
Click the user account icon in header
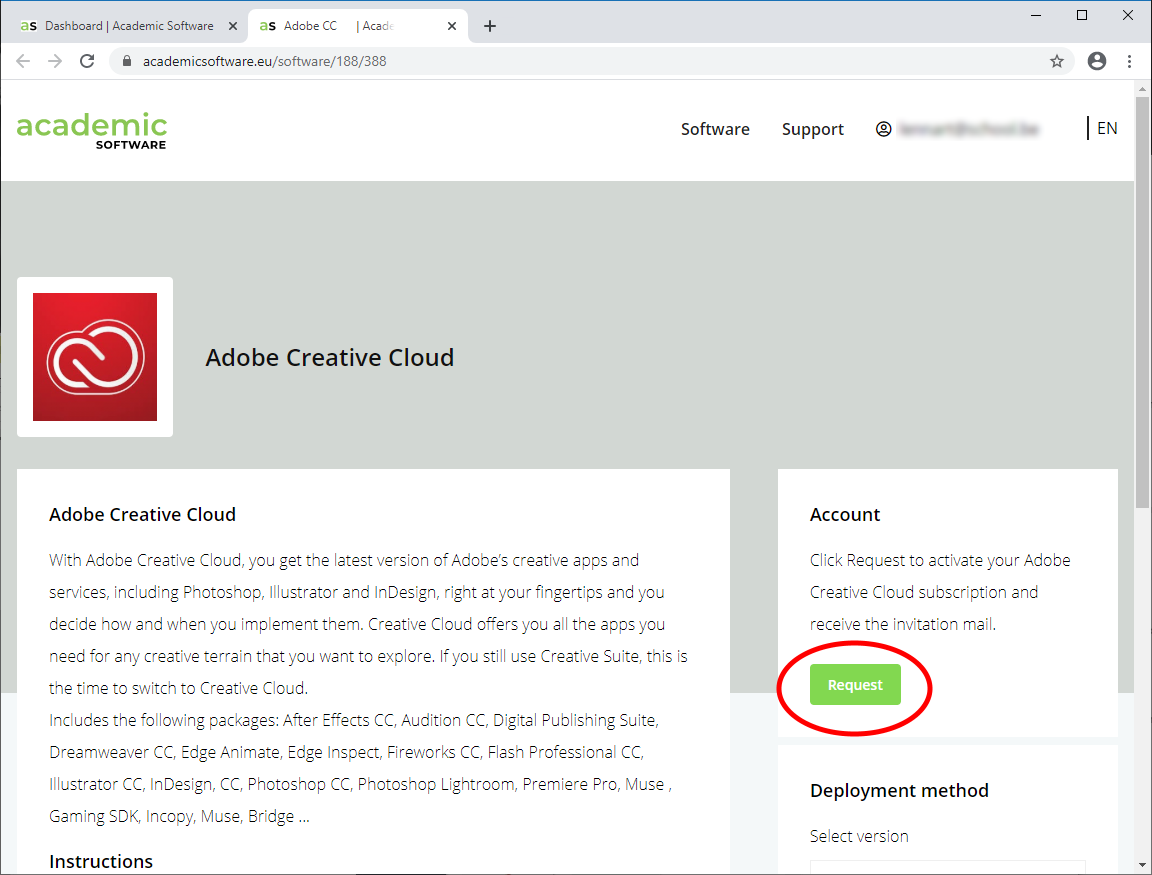coord(883,129)
